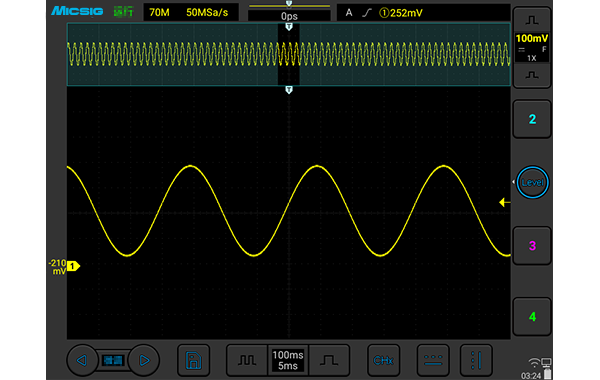Image resolution: width=600 pixels, height=380 pixels.
Task: Tap the 03:24 clock readout
Action: [531, 376]
